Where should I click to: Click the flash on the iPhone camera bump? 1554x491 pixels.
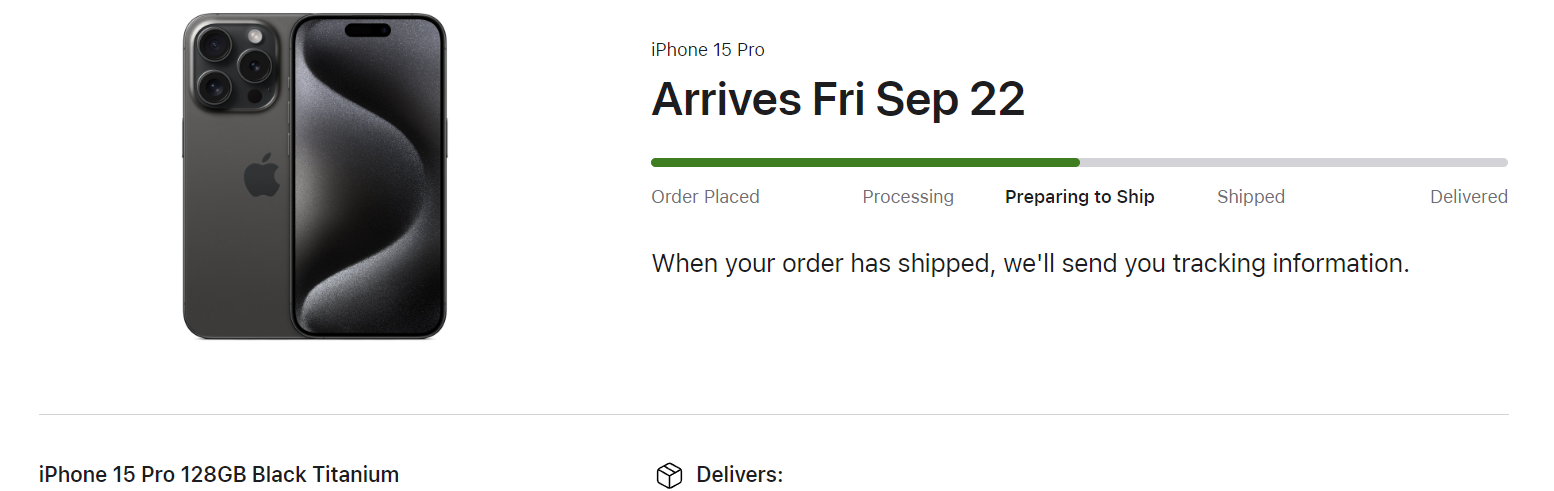coord(255,36)
